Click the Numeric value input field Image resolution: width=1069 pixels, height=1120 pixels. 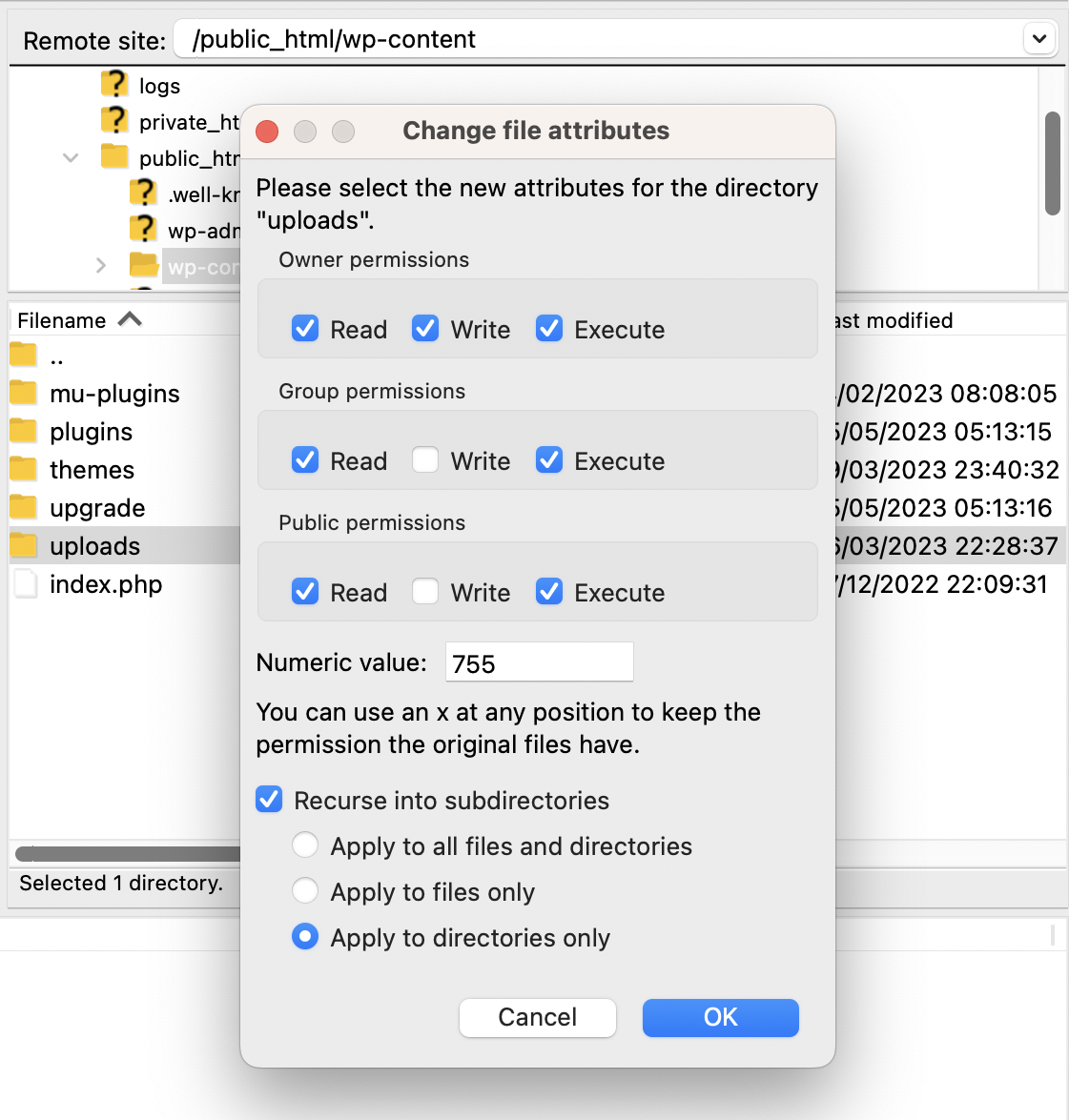pyautogui.click(x=539, y=662)
